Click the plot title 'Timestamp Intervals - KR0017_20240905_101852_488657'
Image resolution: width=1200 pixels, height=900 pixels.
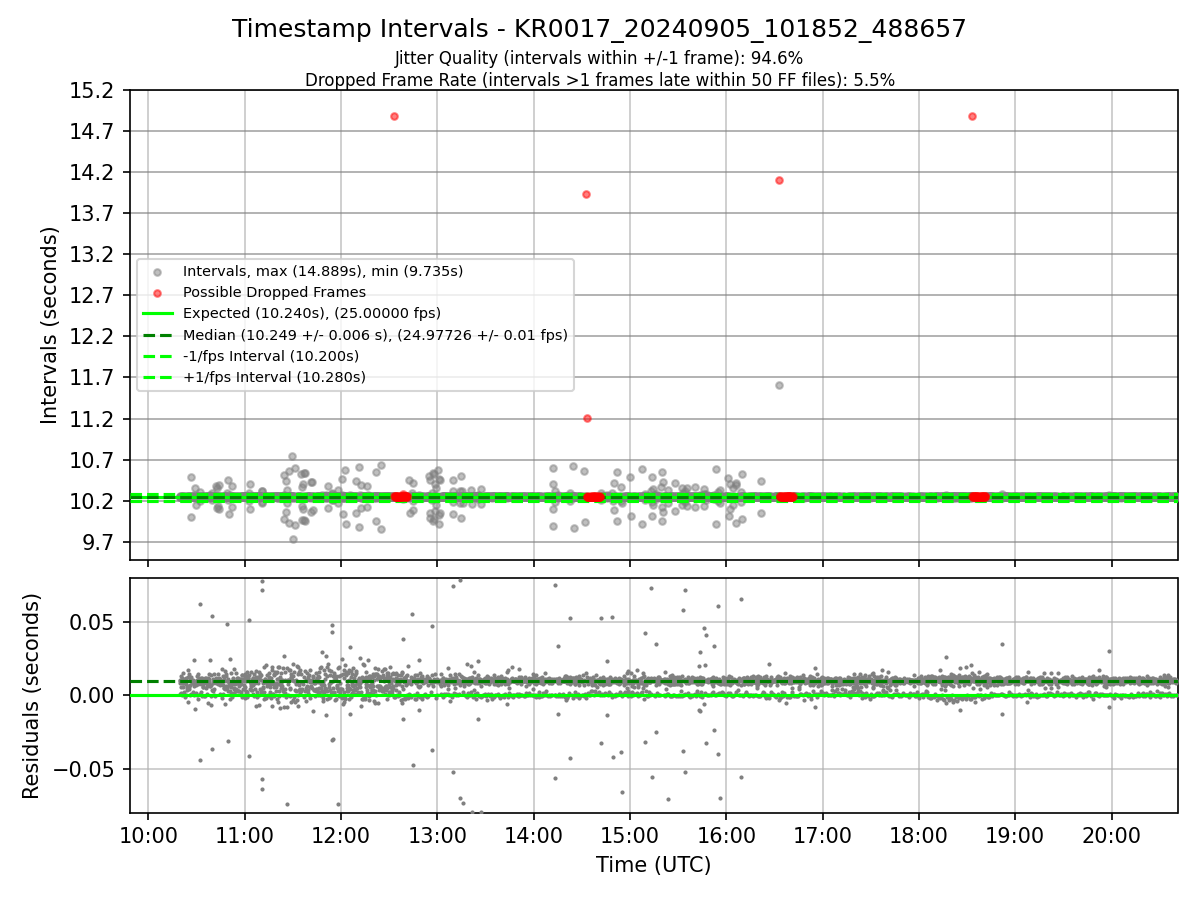pyautogui.click(x=599, y=29)
